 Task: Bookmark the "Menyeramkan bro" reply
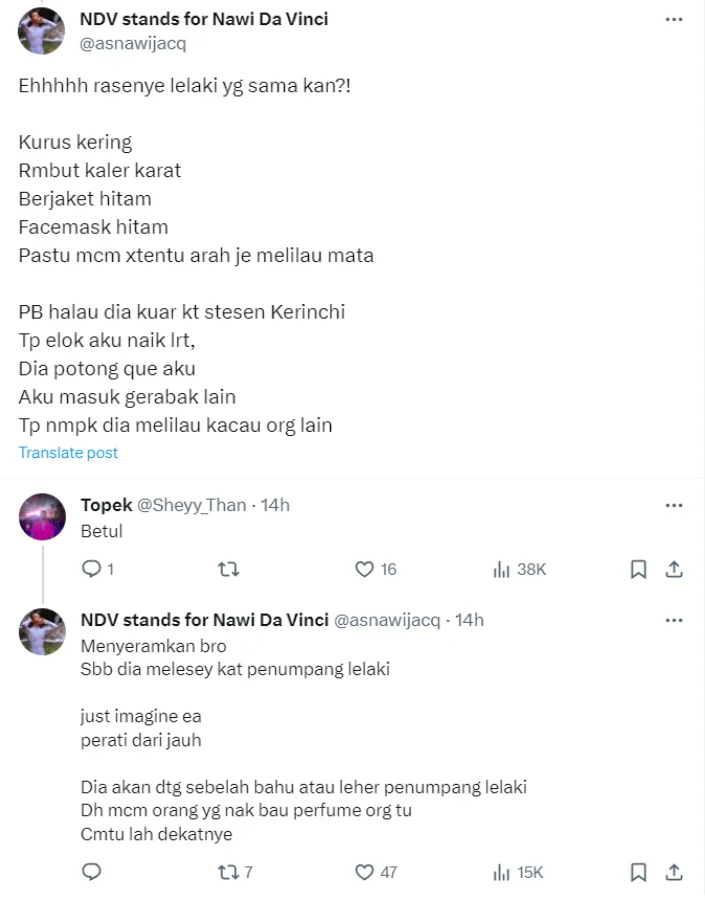[638, 872]
